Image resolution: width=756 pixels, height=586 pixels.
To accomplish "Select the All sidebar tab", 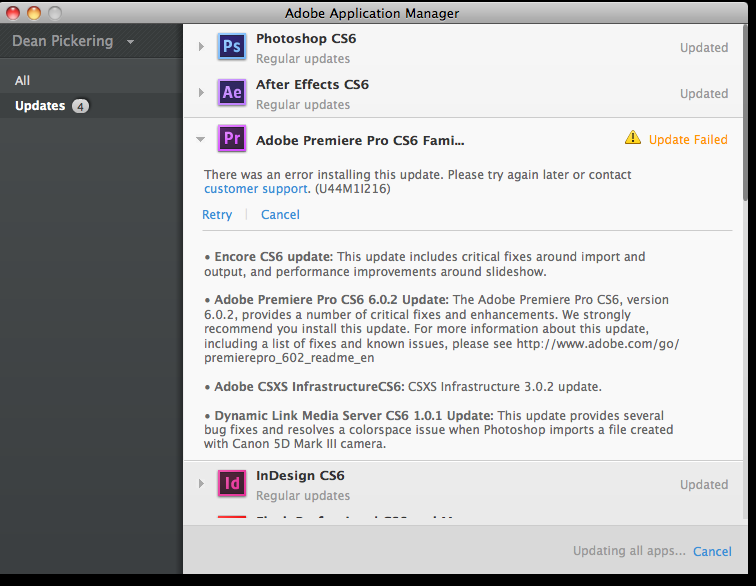I will point(23,80).
